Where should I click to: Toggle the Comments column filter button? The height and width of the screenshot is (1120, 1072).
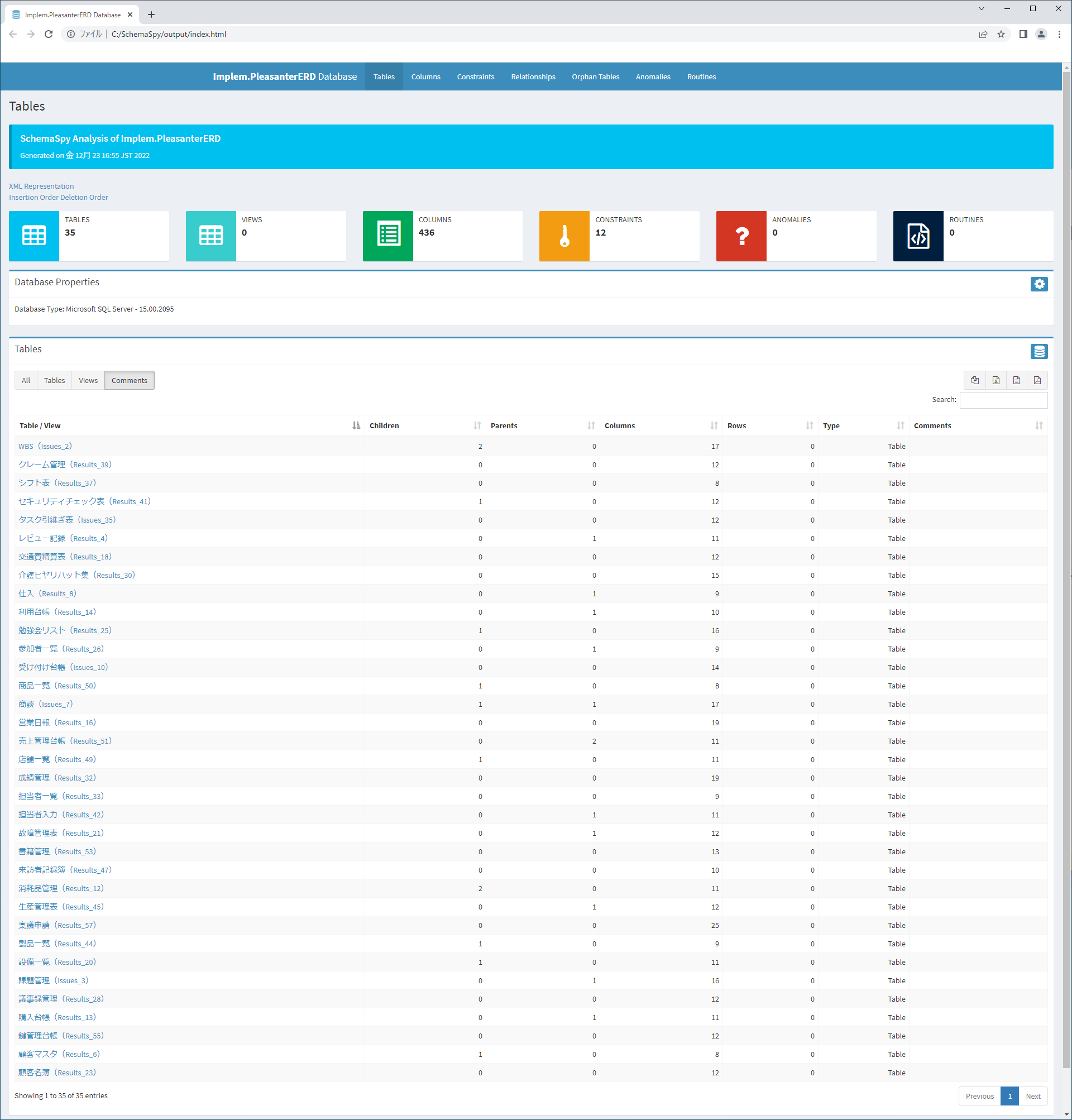129,380
